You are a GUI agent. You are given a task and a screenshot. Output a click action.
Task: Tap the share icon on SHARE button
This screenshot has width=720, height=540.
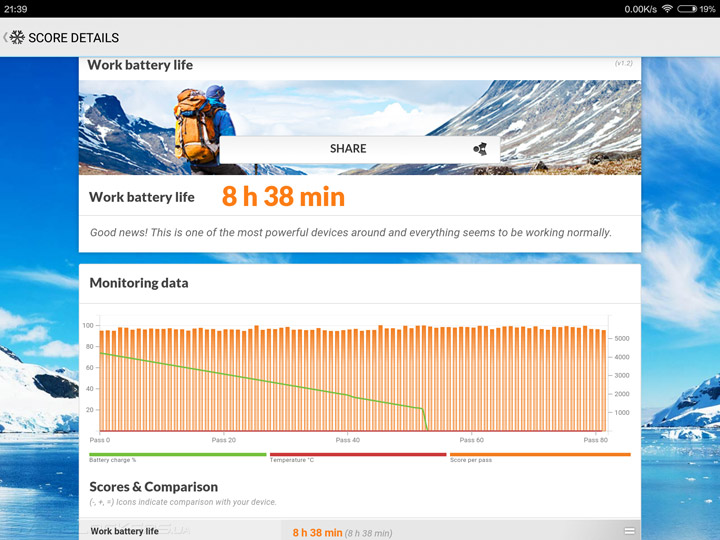(x=480, y=149)
